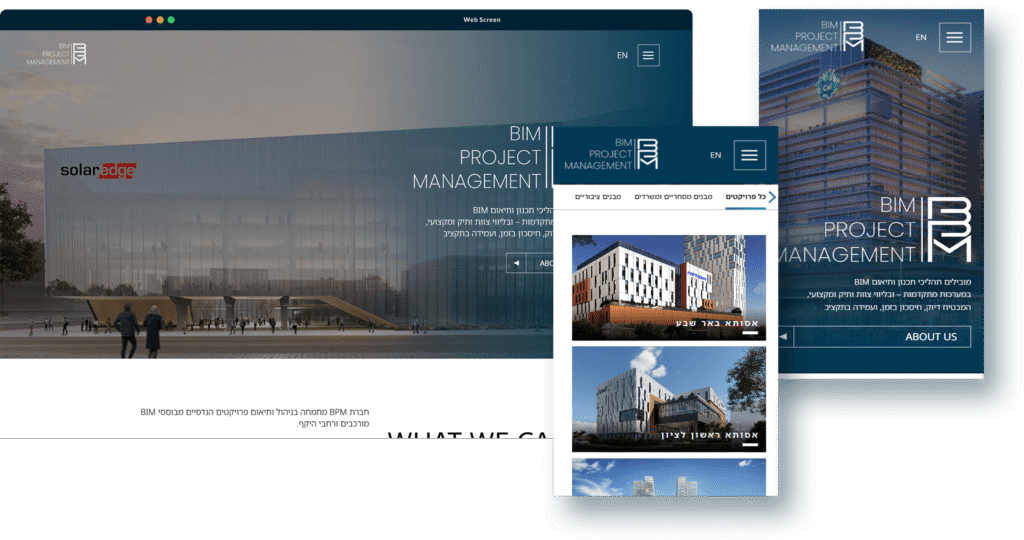
Task: Switch language to EN in middle mobile
Action: coord(715,155)
